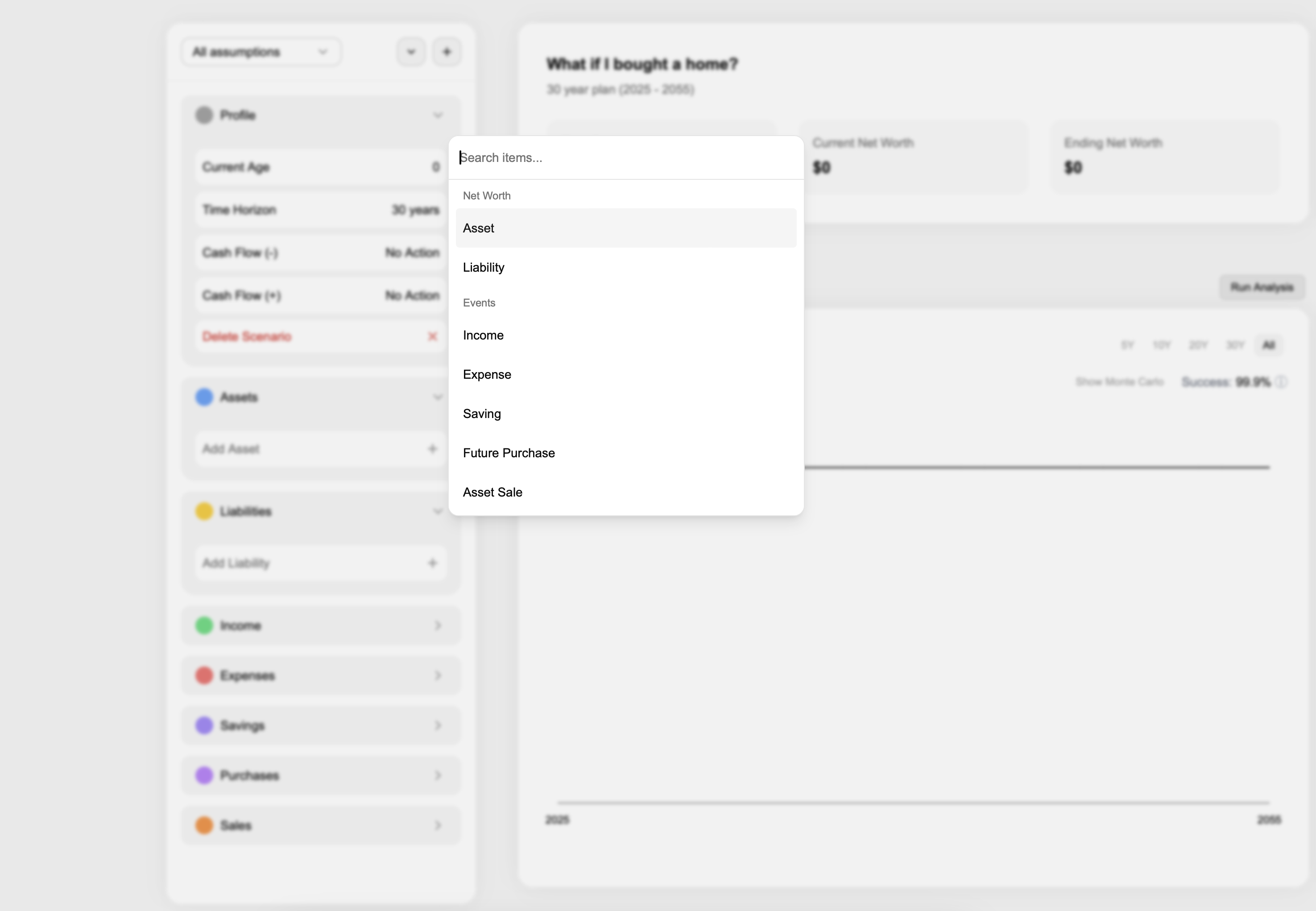This screenshot has width=1316, height=911.
Task: Select the 10Y time range option
Action: click(1161, 345)
